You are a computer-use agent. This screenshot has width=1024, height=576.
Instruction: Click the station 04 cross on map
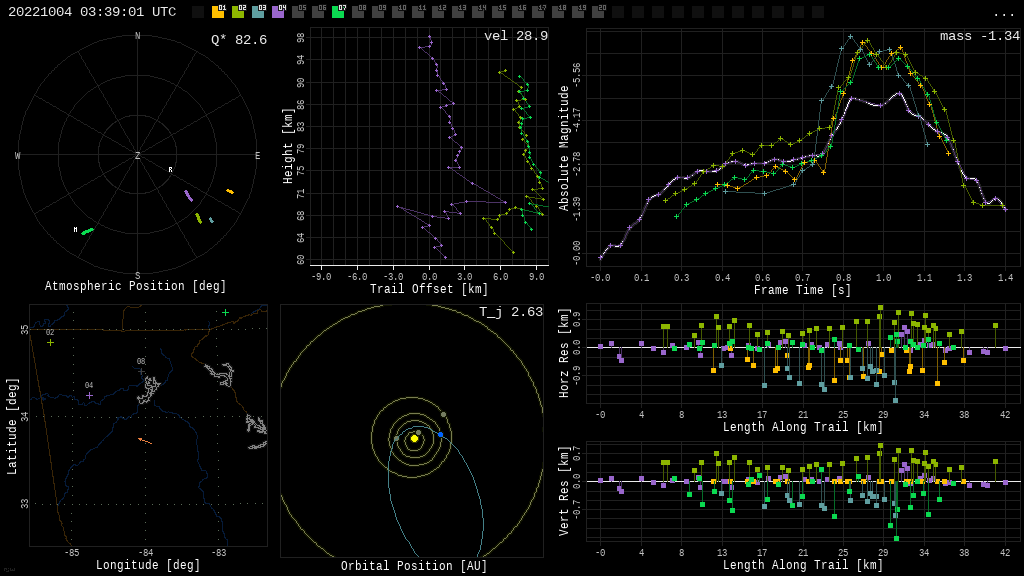point(89,395)
